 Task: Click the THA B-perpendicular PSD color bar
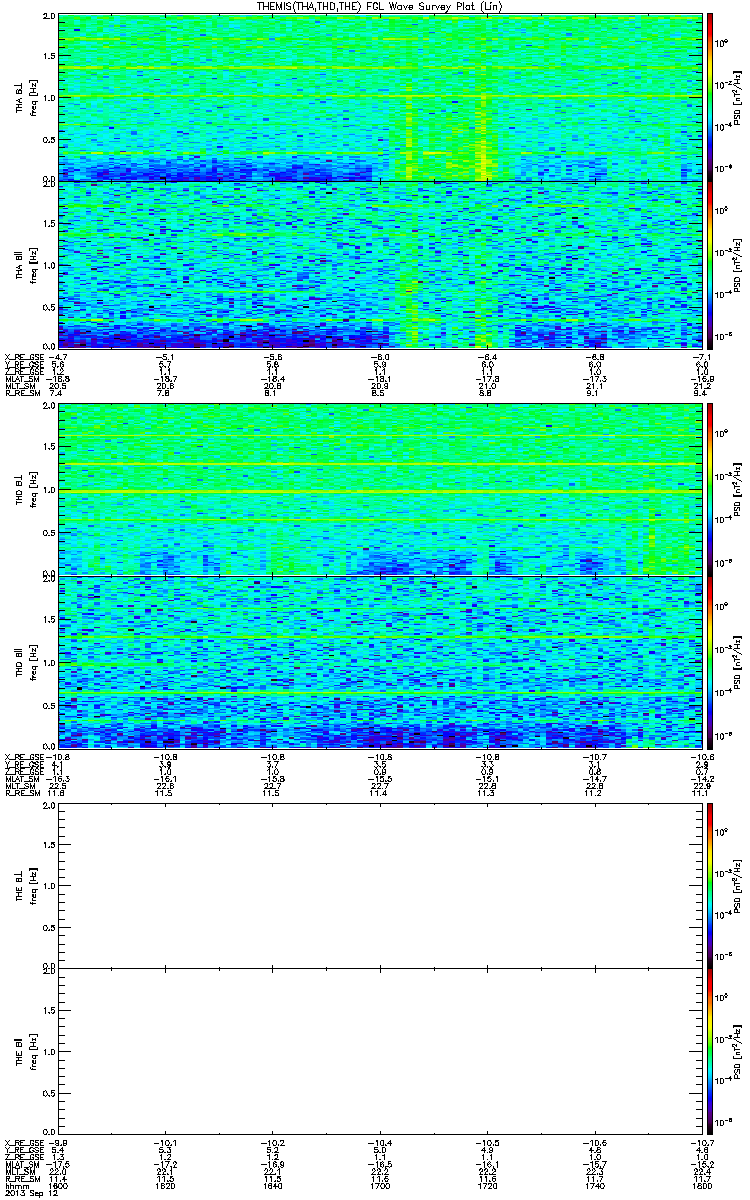[711, 97]
